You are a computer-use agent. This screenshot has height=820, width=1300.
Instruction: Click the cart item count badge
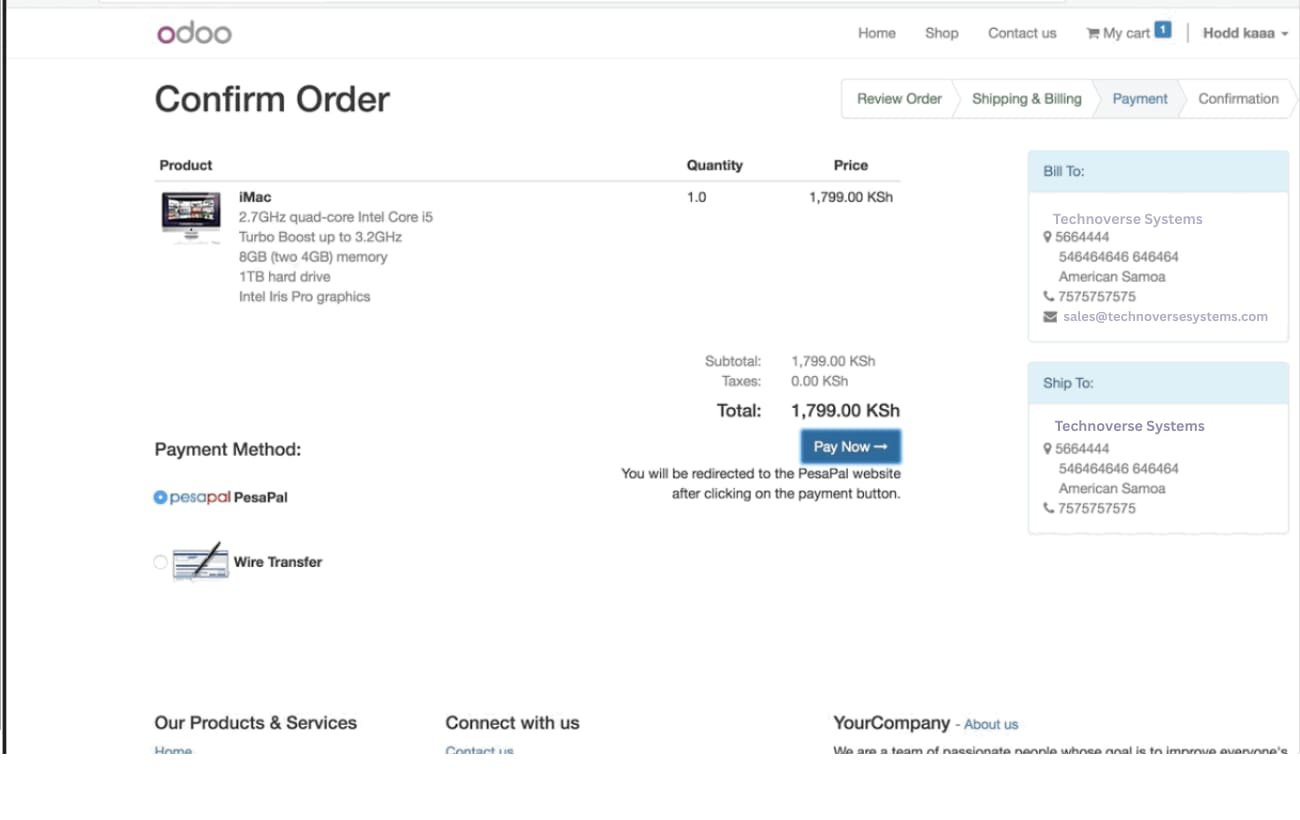1162,29
